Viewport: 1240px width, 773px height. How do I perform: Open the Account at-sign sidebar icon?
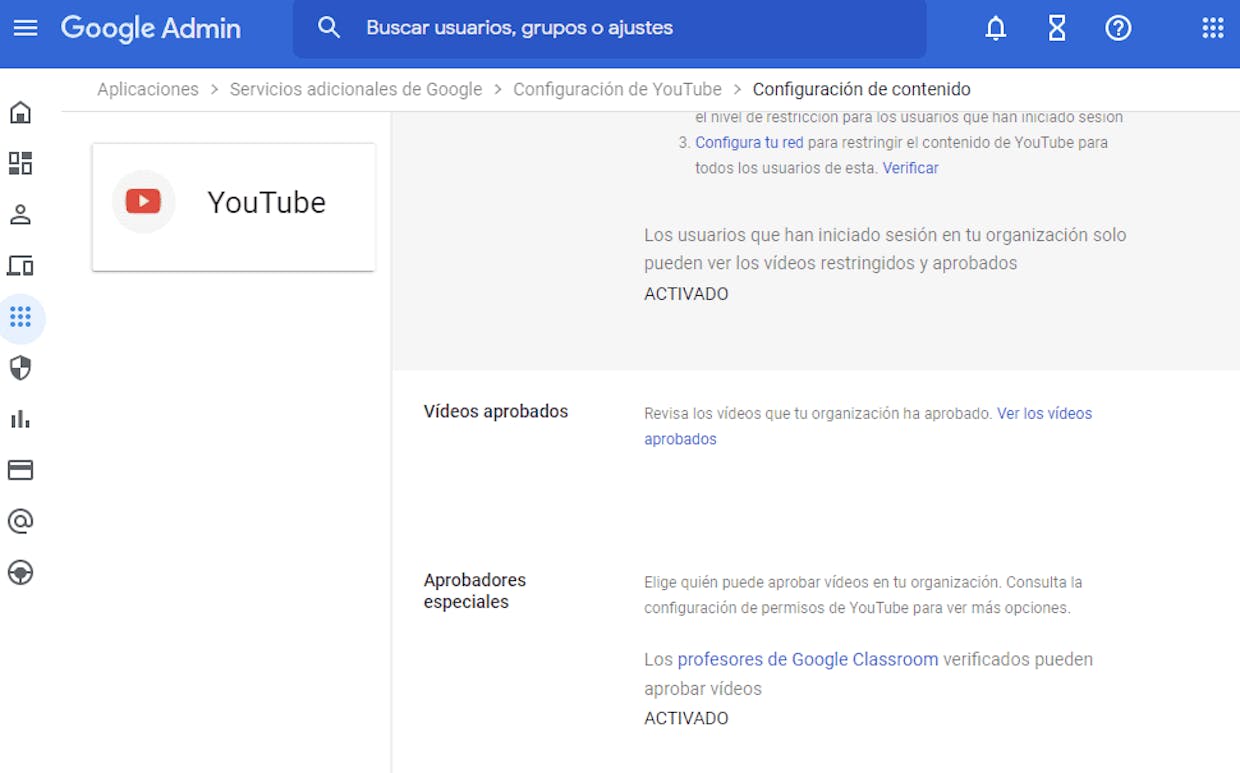[20, 521]
